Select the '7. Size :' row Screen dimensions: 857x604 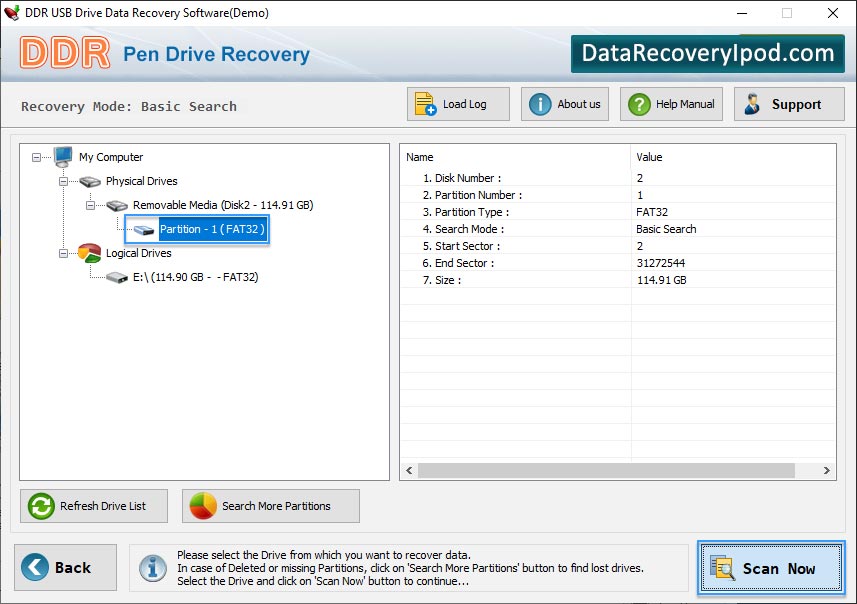pyautogui.click(x=618, y=280)
